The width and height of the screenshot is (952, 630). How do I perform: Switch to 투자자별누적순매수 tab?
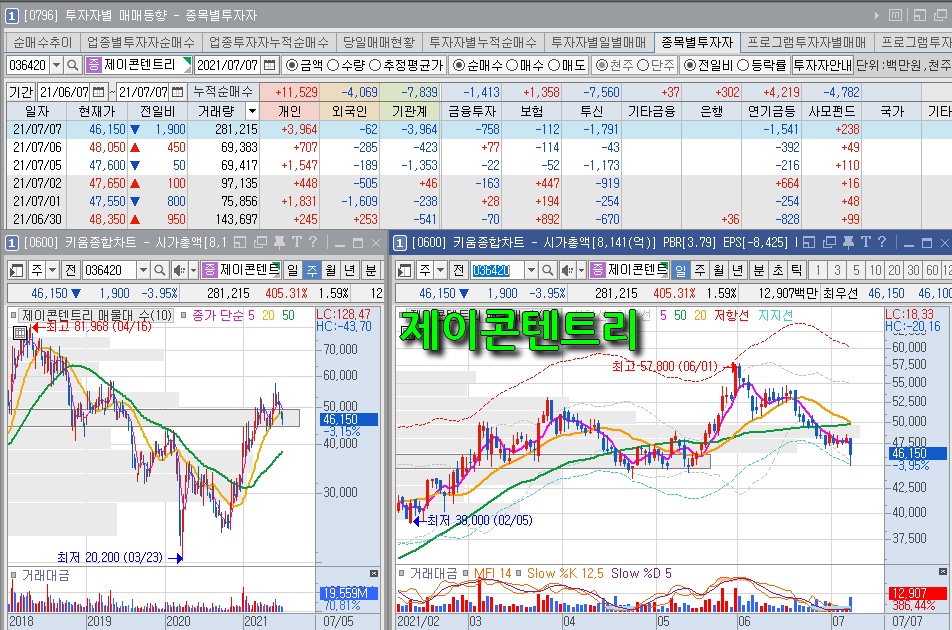click(483, 42)
